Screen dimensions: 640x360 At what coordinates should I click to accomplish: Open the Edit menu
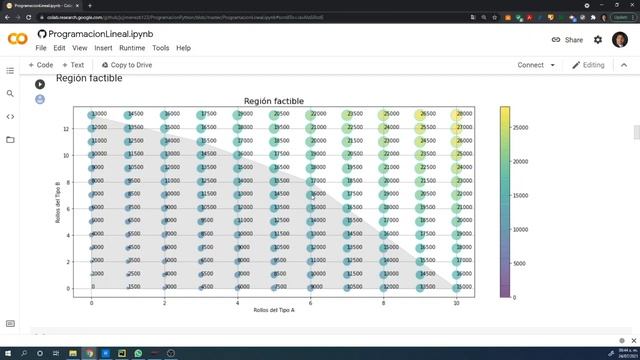coord(59,48)
